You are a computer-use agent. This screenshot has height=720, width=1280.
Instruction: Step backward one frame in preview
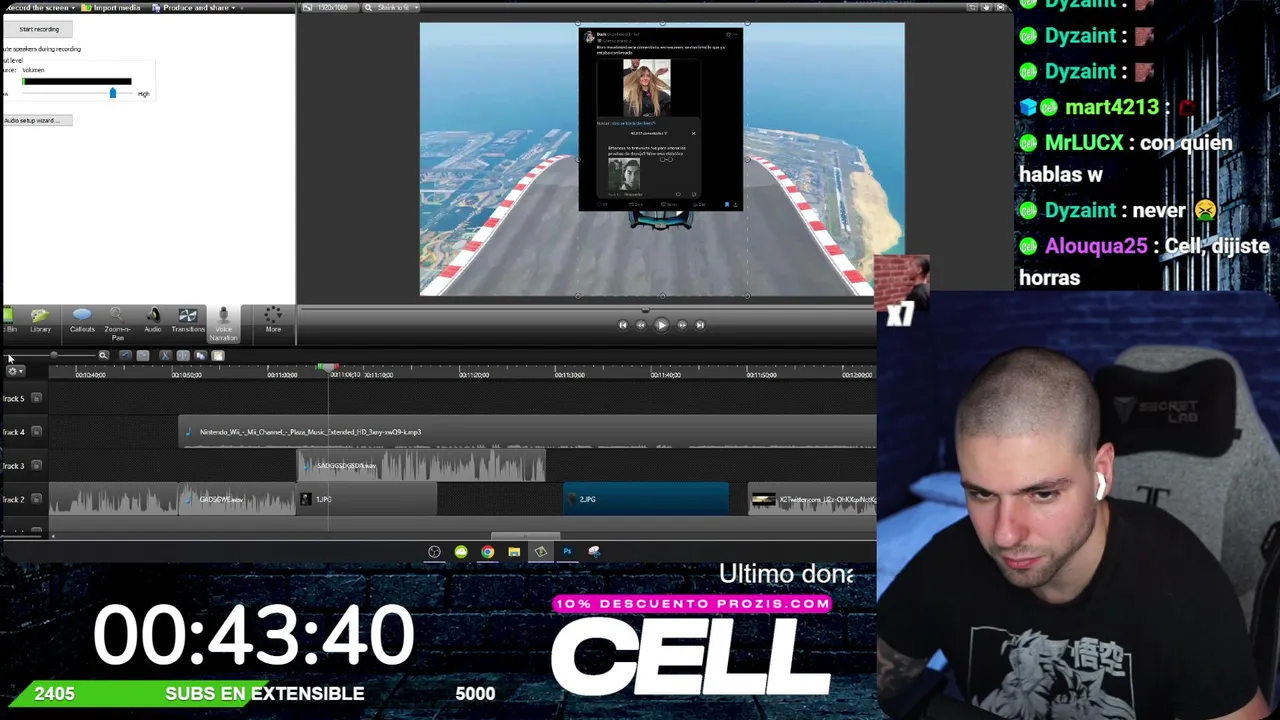pyautogui.click(x=641, y=324)
